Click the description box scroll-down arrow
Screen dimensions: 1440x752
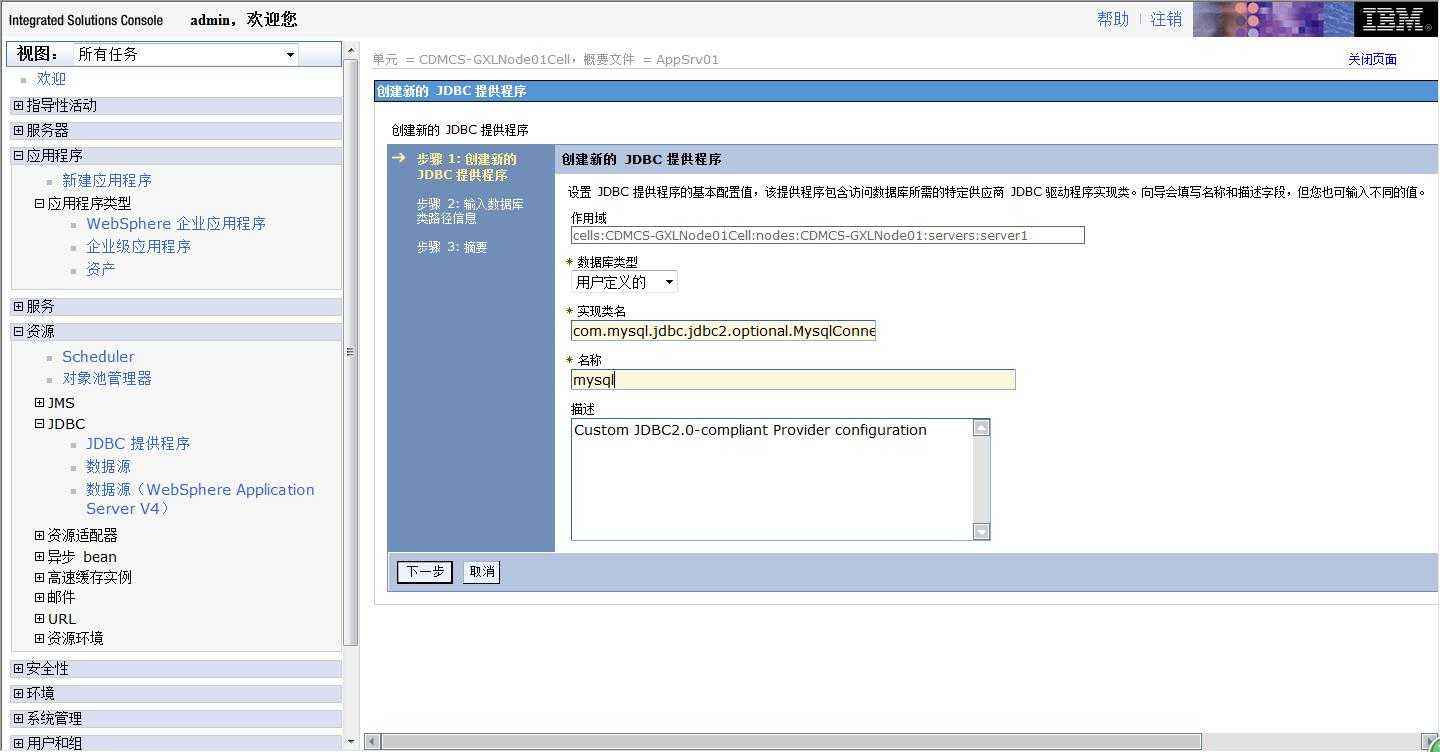pyautogui.click(x=982, y=532)
